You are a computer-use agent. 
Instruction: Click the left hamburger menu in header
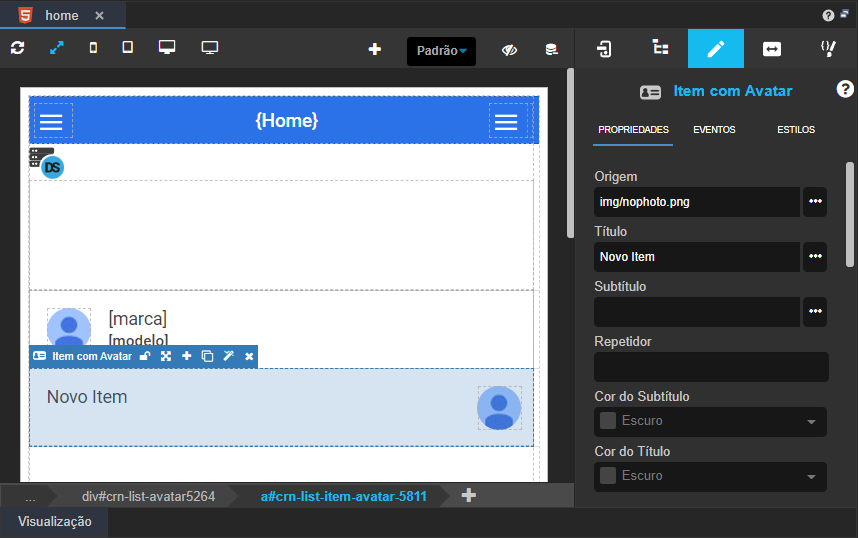[51, 122]
